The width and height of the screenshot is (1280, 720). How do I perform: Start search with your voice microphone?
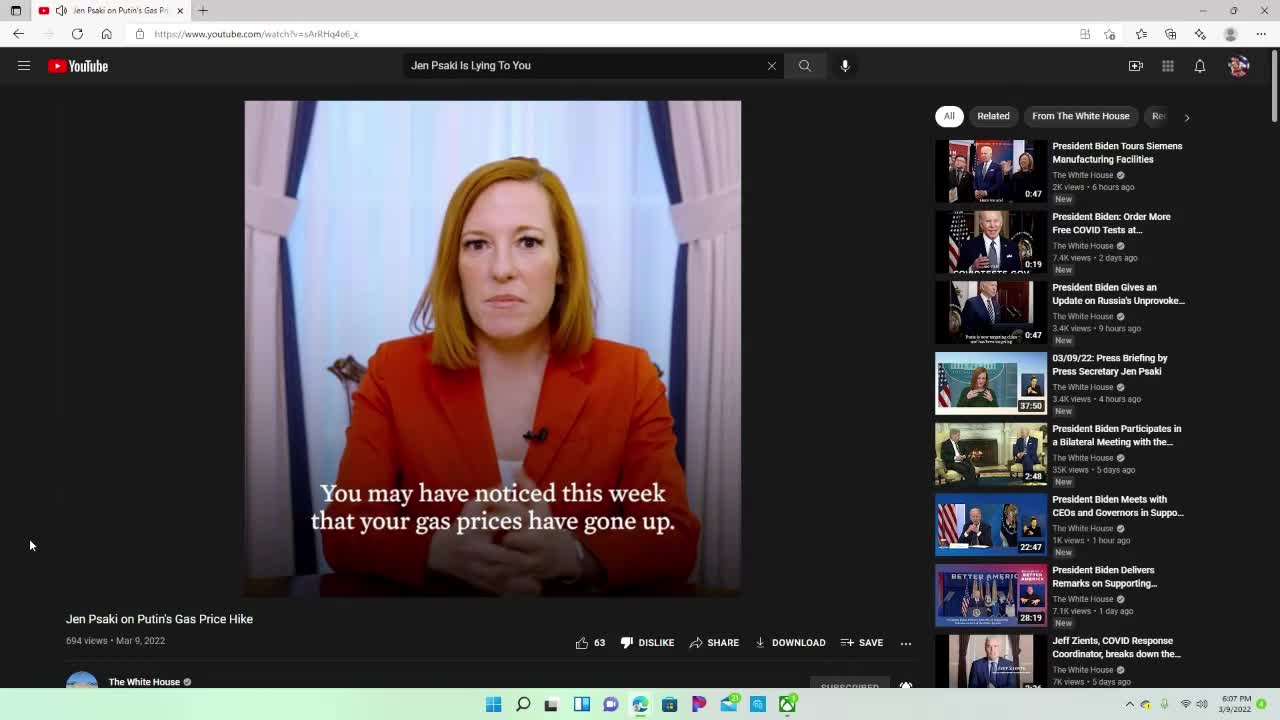[845, 66]
